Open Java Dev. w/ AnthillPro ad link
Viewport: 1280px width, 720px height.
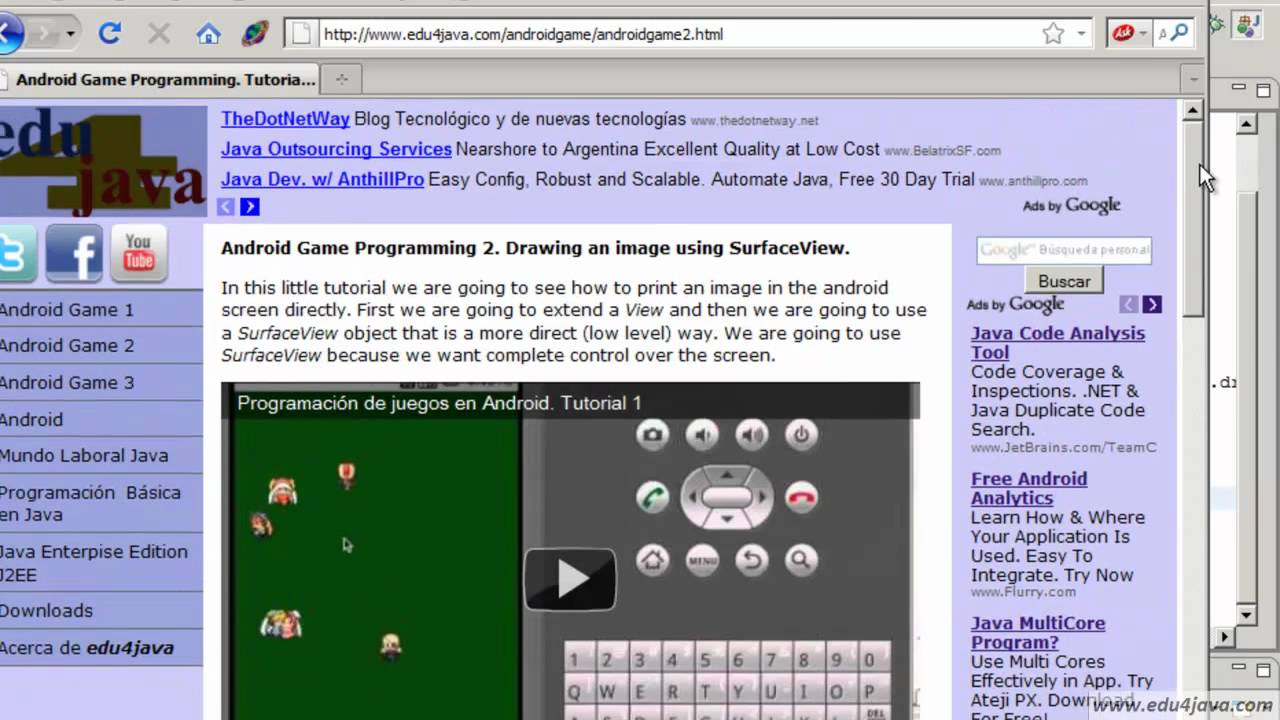322,179
